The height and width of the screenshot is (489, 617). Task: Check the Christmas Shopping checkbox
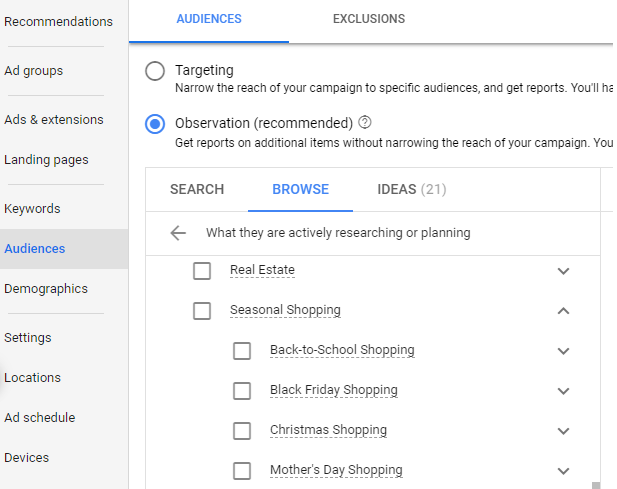coord(242,431)
